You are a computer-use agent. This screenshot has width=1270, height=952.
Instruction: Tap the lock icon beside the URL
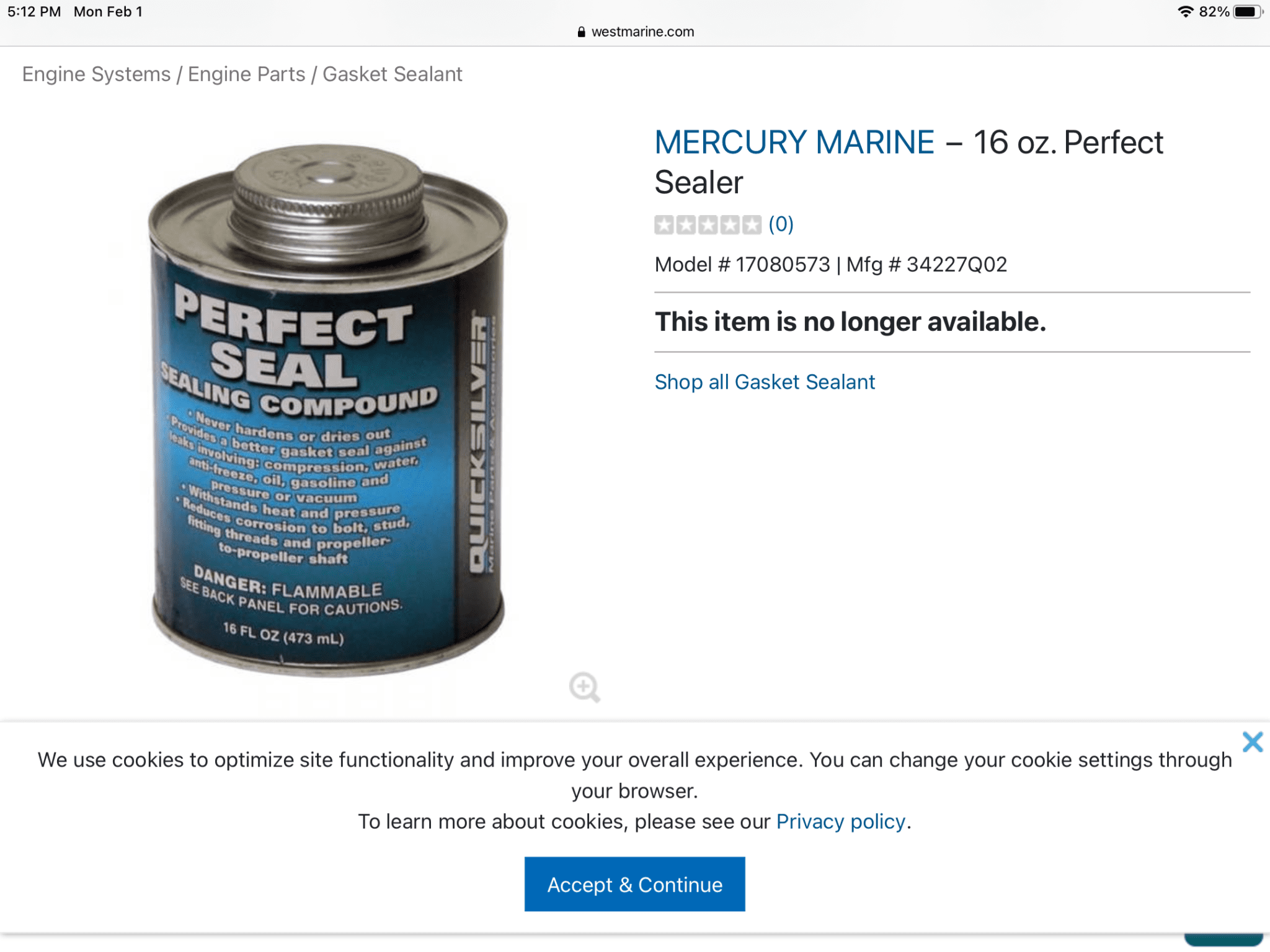581,32
